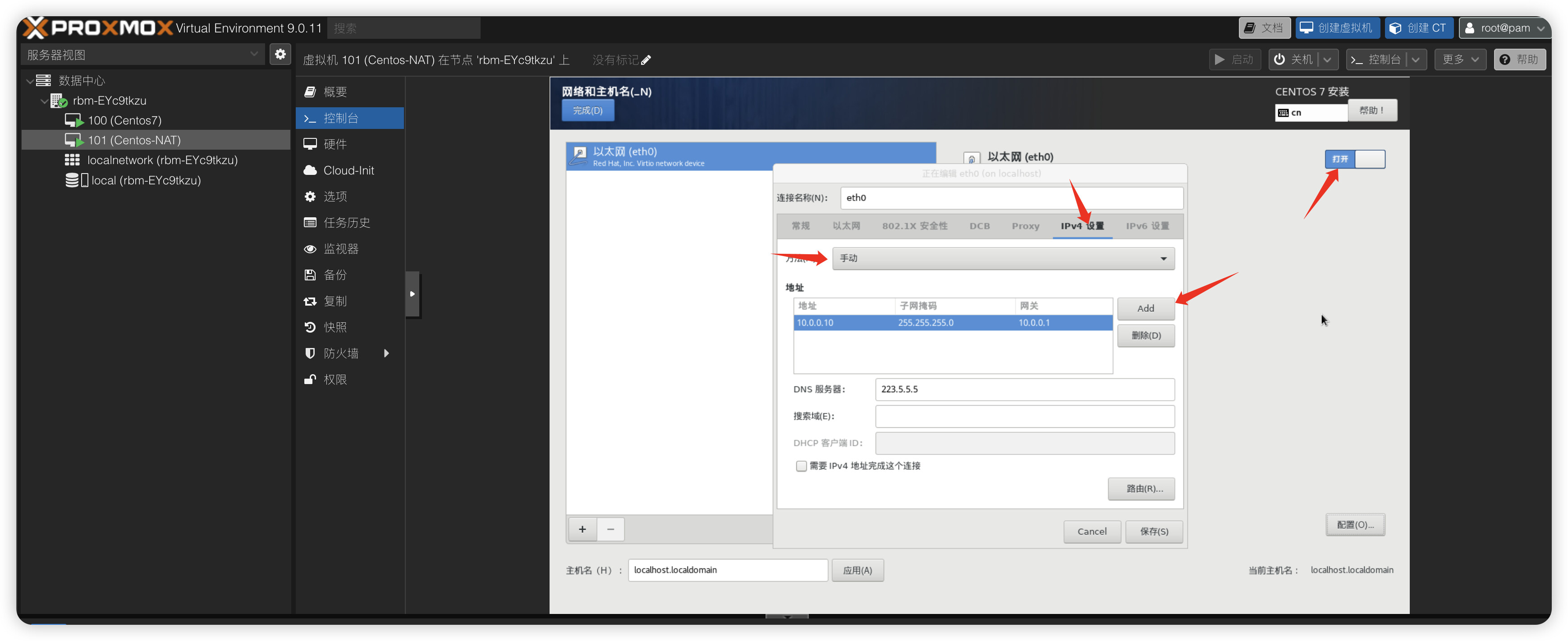Click the Add address button
This screenshot has height=641, width=1568.
tap(1145, 309)
